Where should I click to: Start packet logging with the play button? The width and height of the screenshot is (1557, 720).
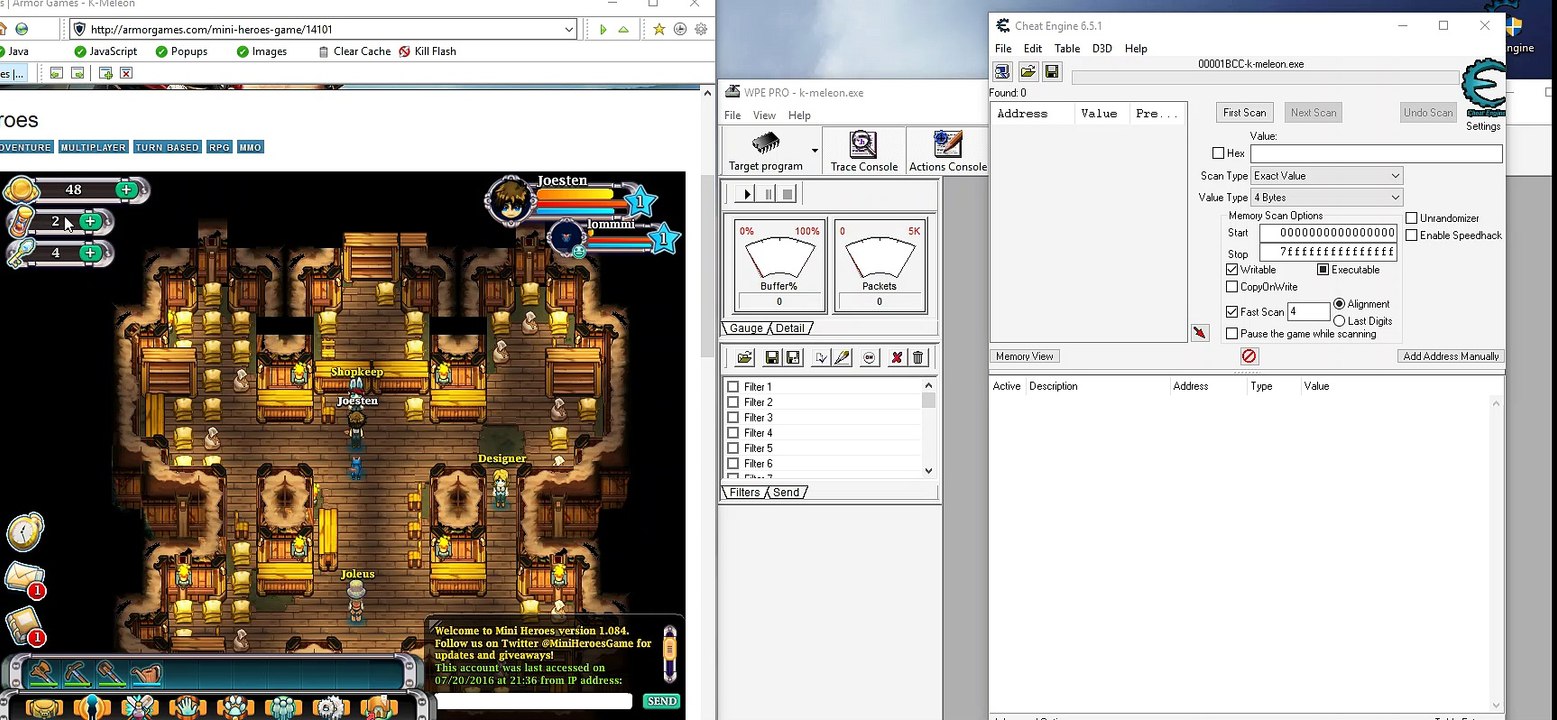tap(746, 194)
